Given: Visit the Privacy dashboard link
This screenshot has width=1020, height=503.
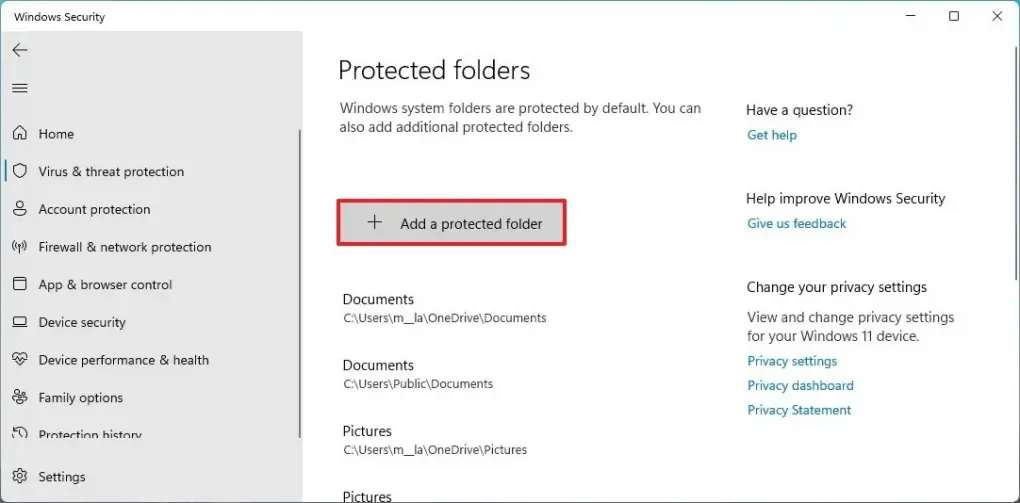Looking at the screenshot, I should point(800,385).
